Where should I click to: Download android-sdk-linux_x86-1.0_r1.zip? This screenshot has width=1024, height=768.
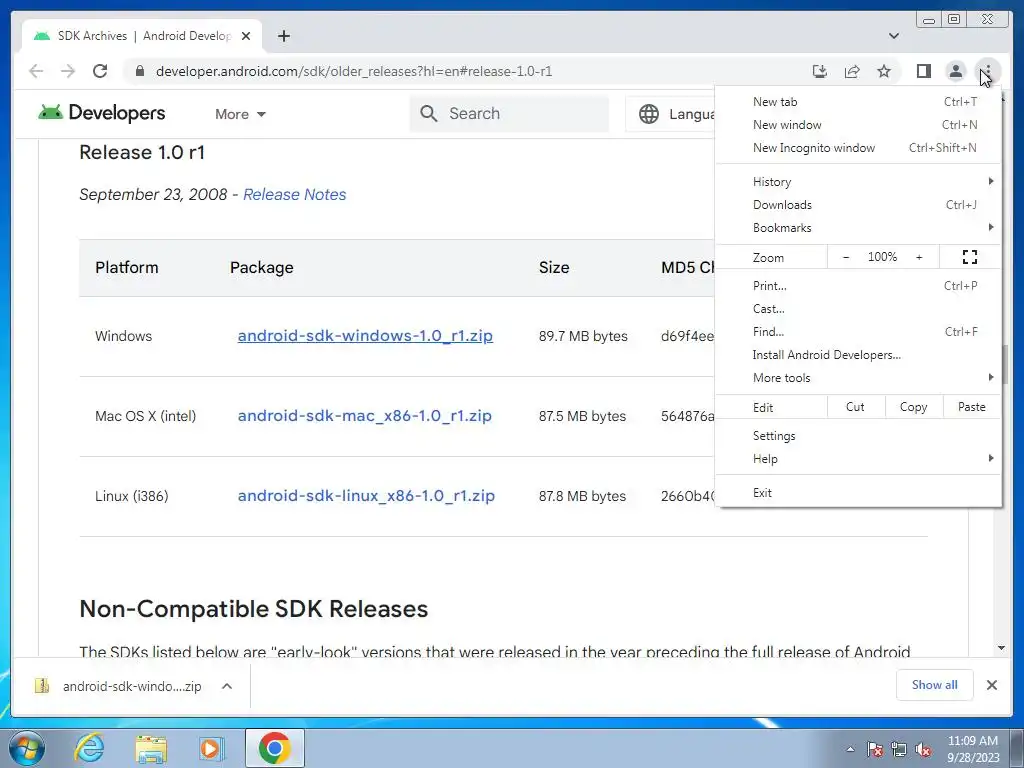pyautogui.click(x=366, y=496)
